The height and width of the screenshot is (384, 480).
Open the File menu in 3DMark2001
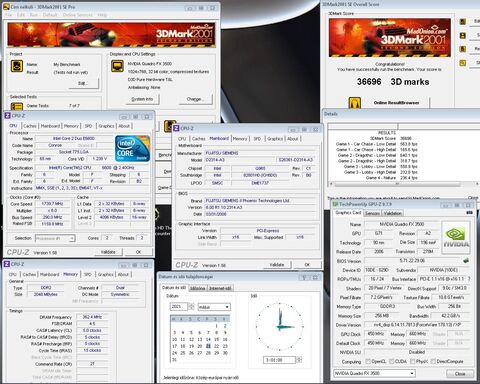(9, 15)
